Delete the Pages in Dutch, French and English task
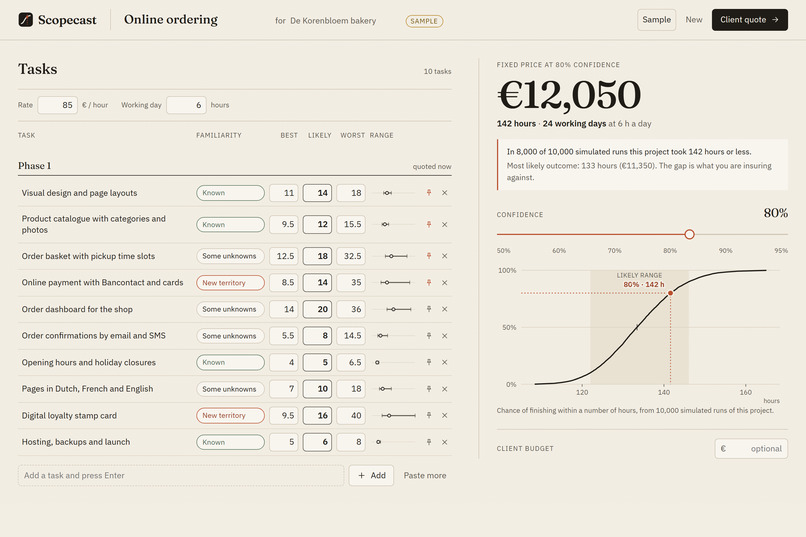The height and width of the screenshot is (537, 806). (445, 389)
